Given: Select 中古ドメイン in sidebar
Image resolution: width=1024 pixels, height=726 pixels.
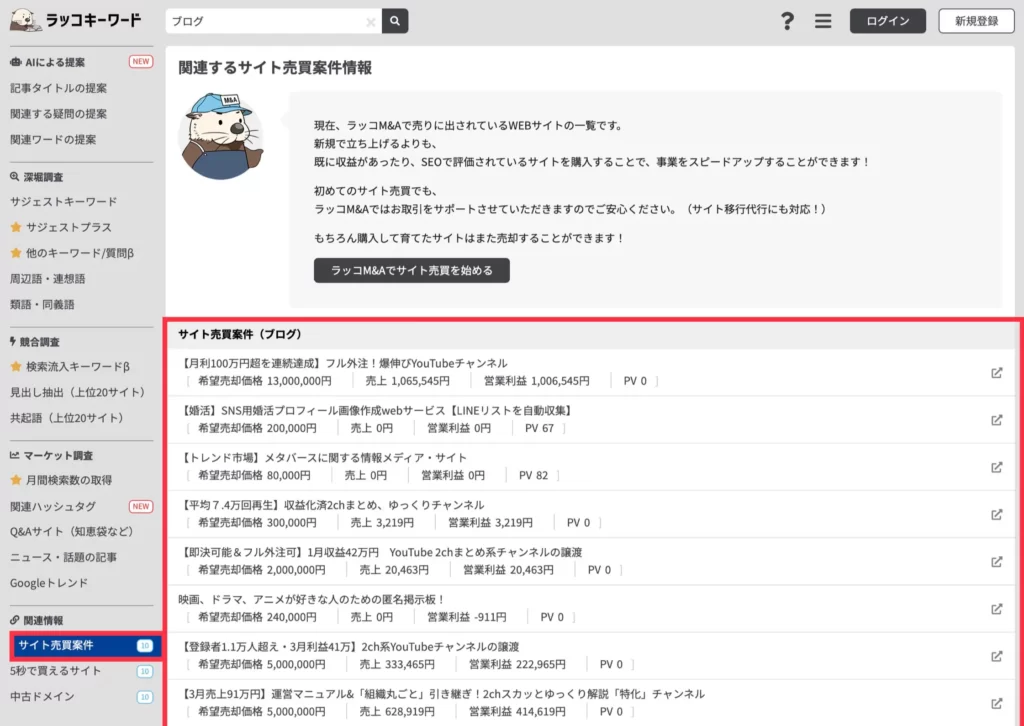Looking at the screenshot, I should (x=42, y=697).
